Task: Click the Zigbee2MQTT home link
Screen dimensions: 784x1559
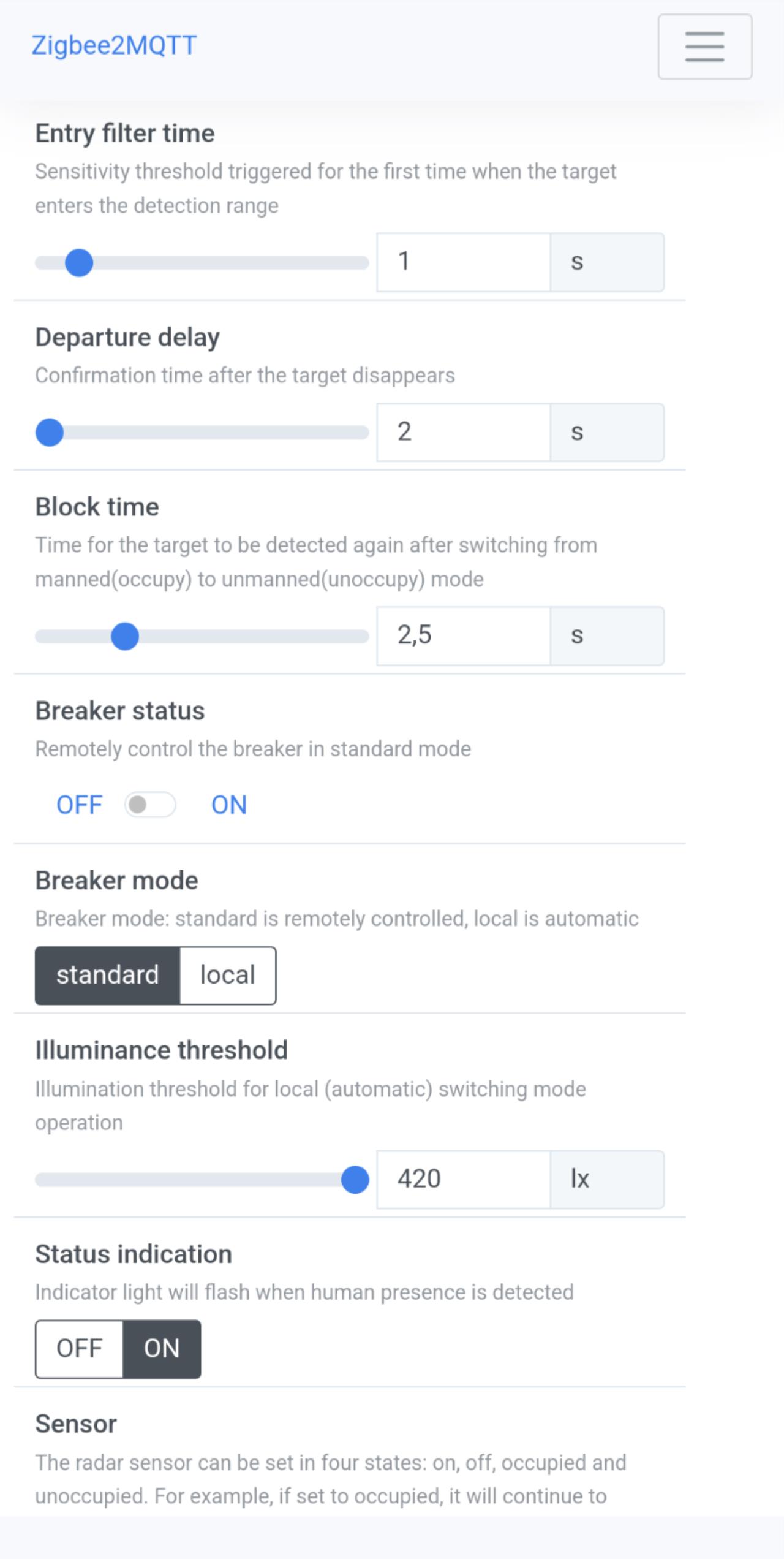Action: coord(114,45)
